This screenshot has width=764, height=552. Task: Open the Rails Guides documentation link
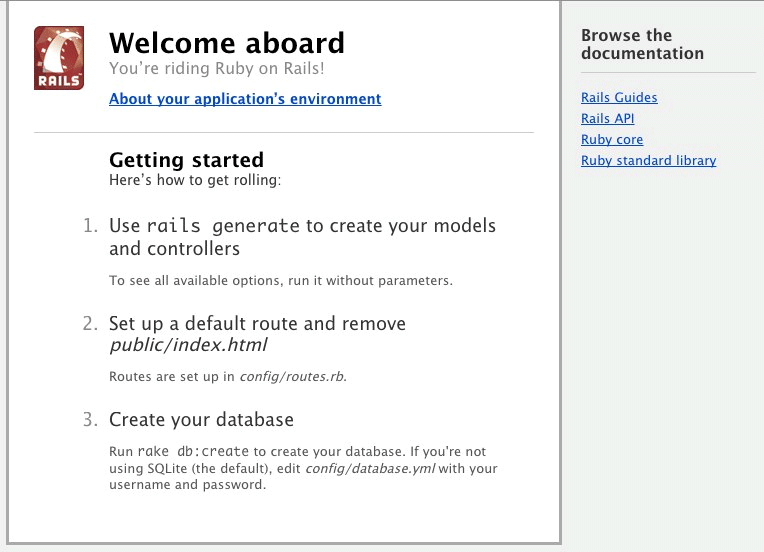pos(619,97)
